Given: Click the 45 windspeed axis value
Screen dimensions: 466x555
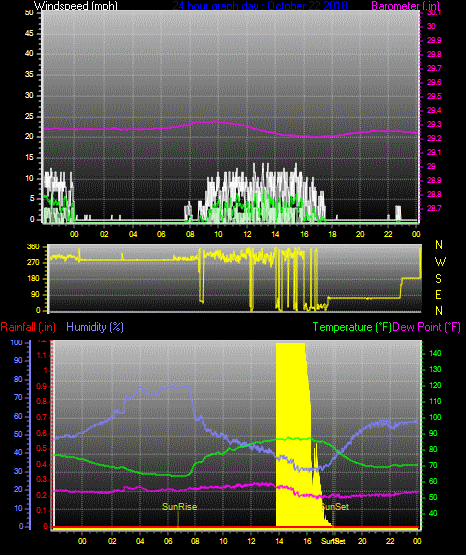Looking at the screenshot, I should point(29,34).
